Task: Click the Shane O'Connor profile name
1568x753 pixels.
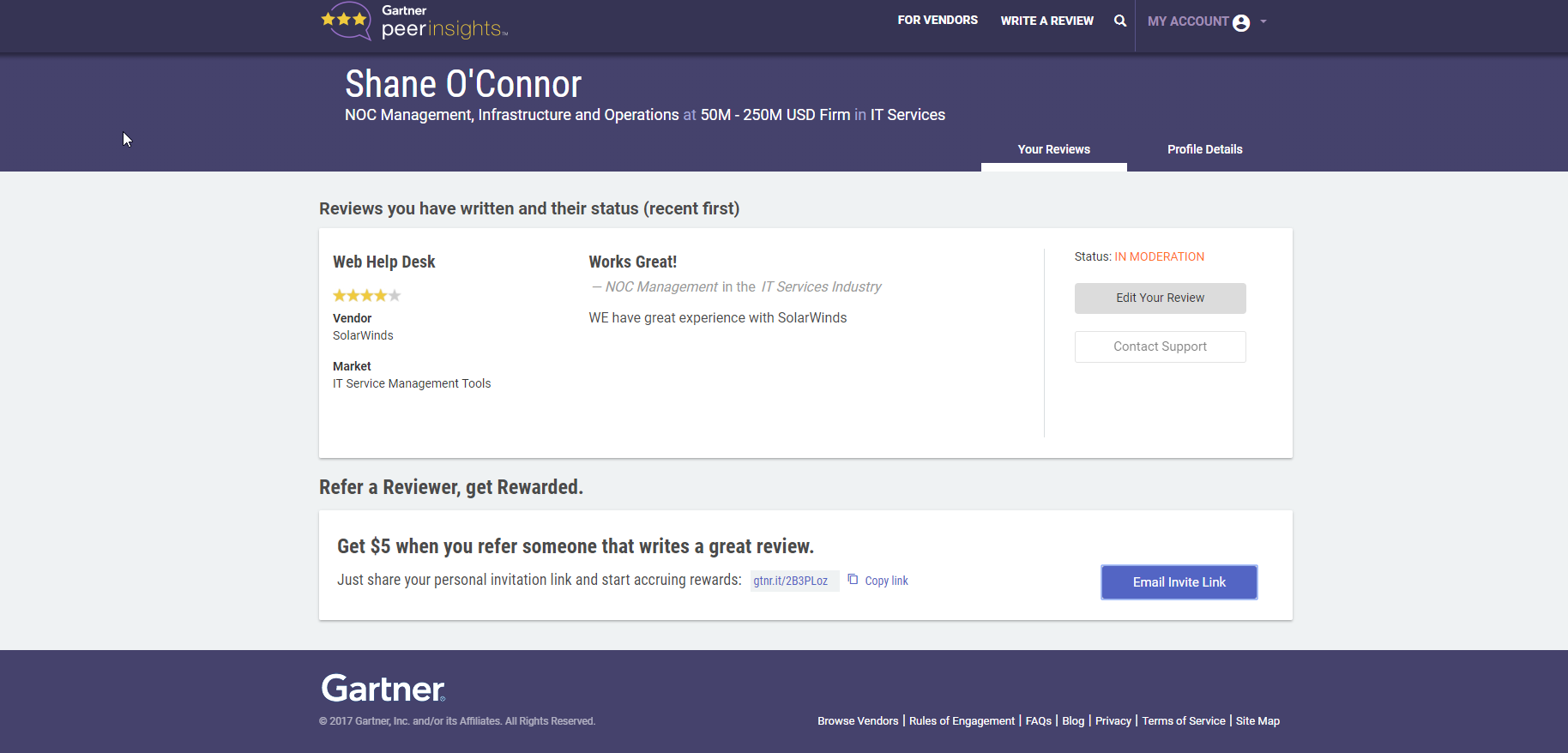Action: 463,84
